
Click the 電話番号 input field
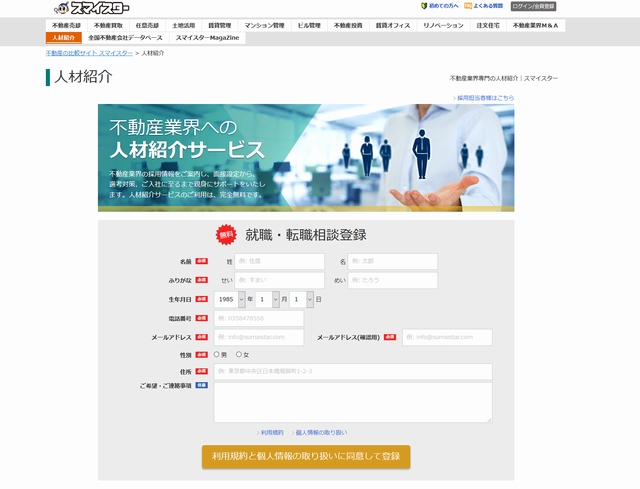(x=258, y=318)
